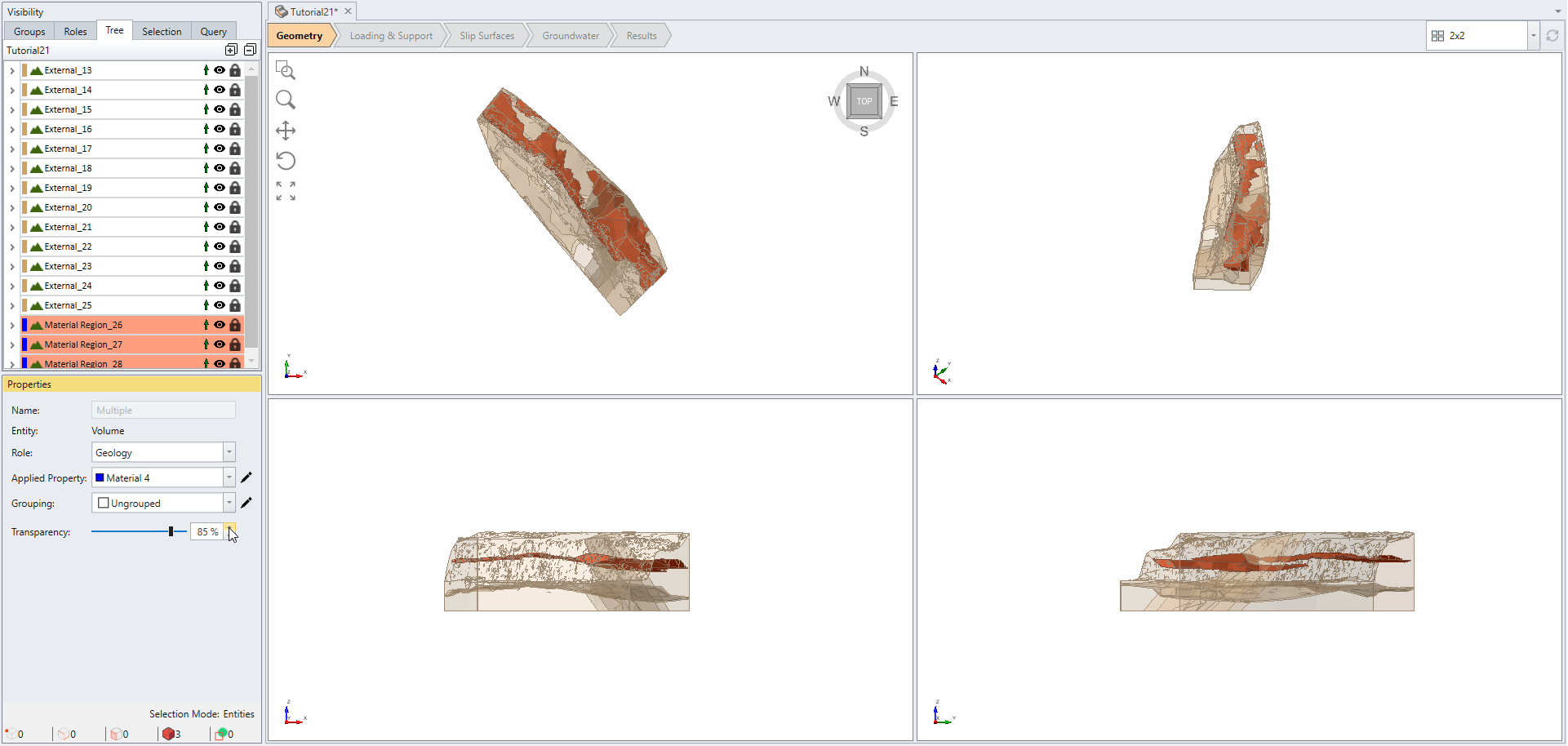This screenshot has height=746, width=1568.
Task: Click the pencil to edit Grouping
Action: [x=247, y=503]
